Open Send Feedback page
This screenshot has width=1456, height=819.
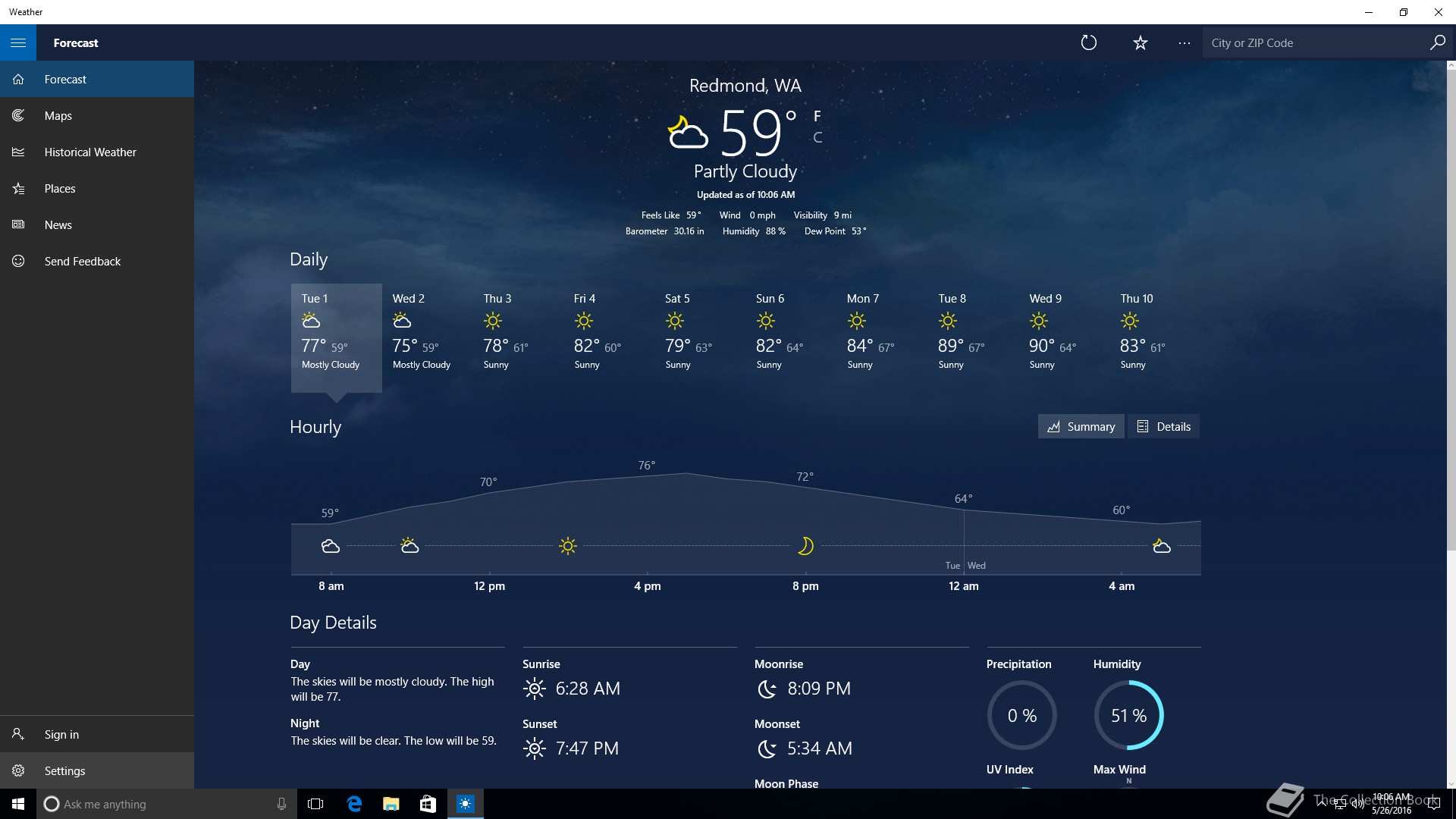[x=82, y=262]
